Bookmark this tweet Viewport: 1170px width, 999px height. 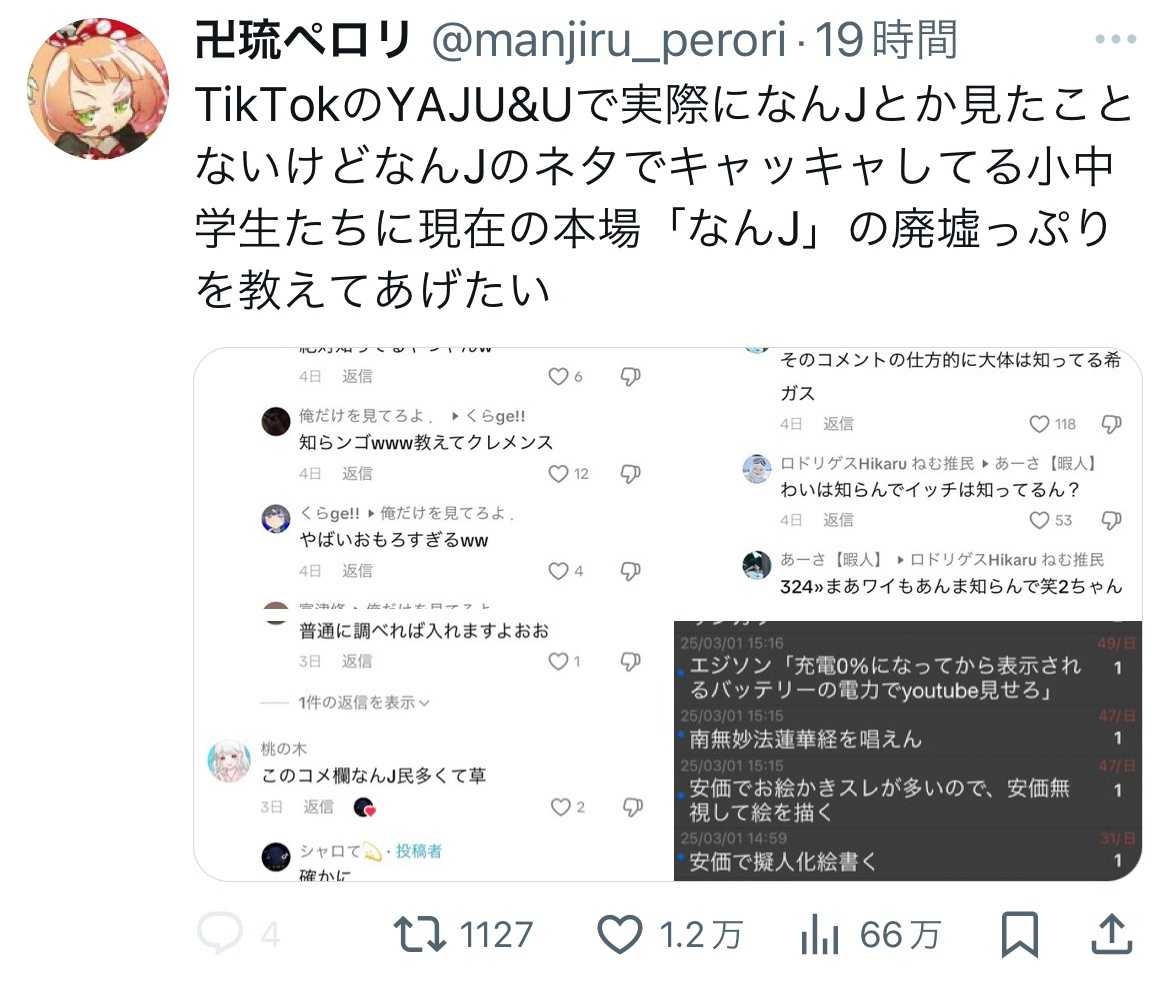(x=1019, y=934)
